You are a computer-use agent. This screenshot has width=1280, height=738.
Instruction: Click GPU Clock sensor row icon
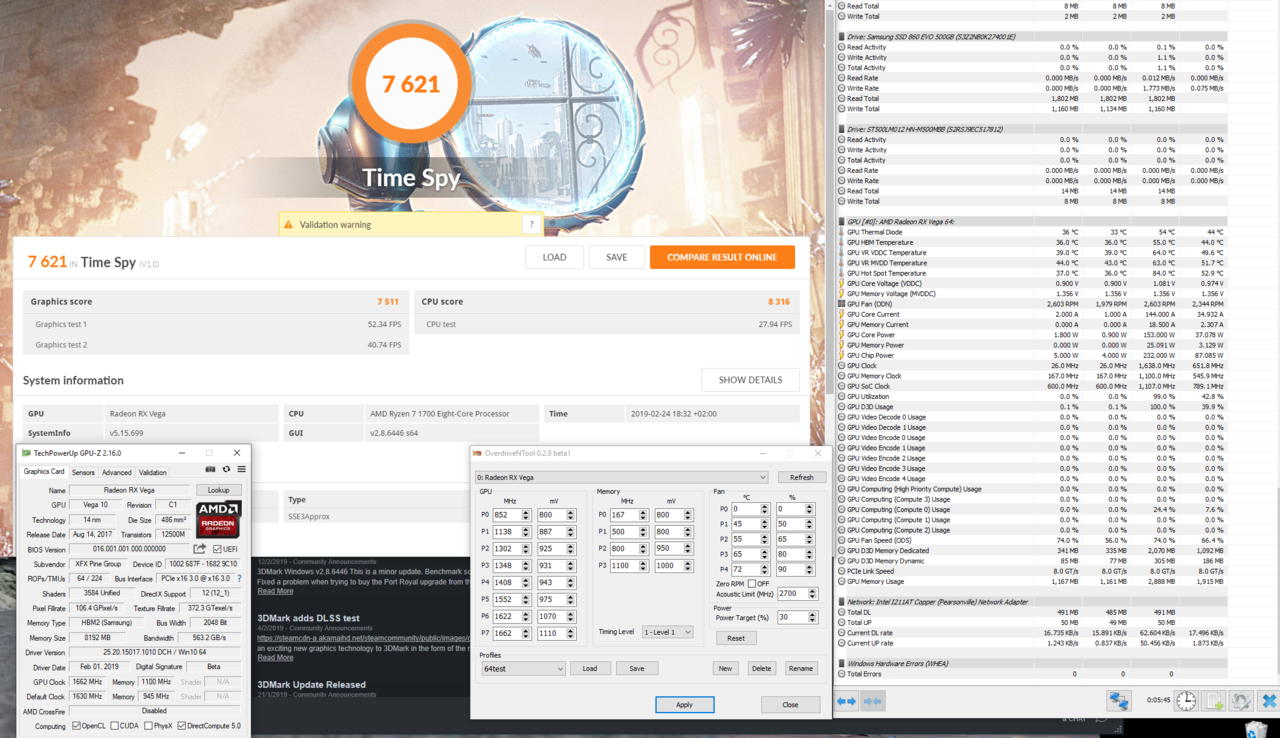point(841,366)
